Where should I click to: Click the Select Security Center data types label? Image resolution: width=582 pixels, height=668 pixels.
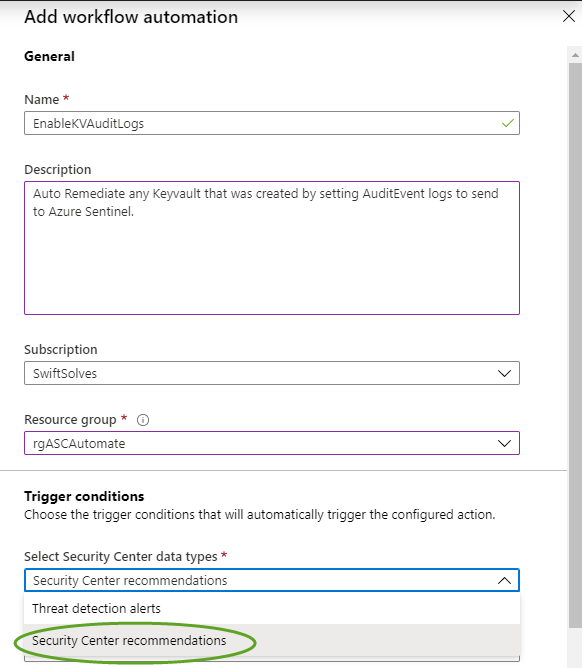pos(121,556)
